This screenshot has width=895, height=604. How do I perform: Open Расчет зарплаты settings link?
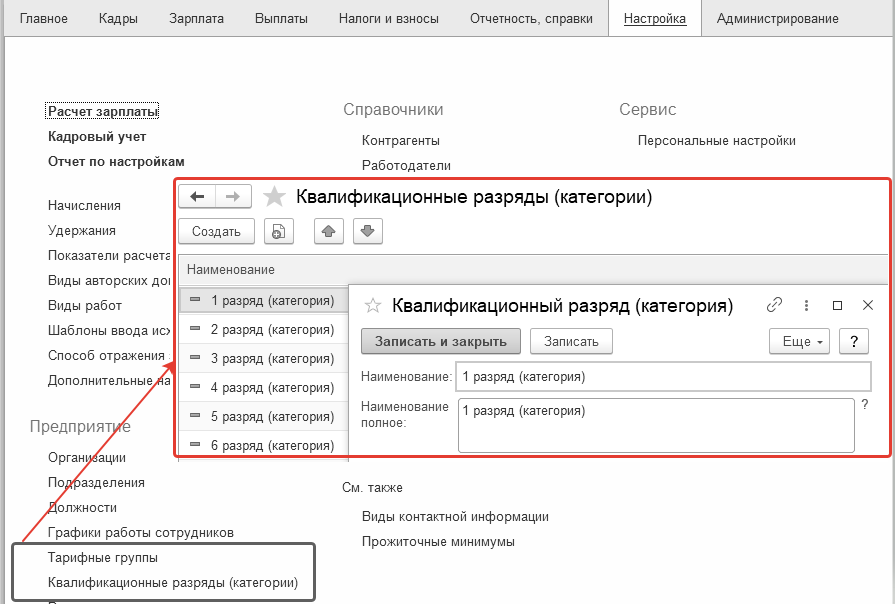point(103,111)
